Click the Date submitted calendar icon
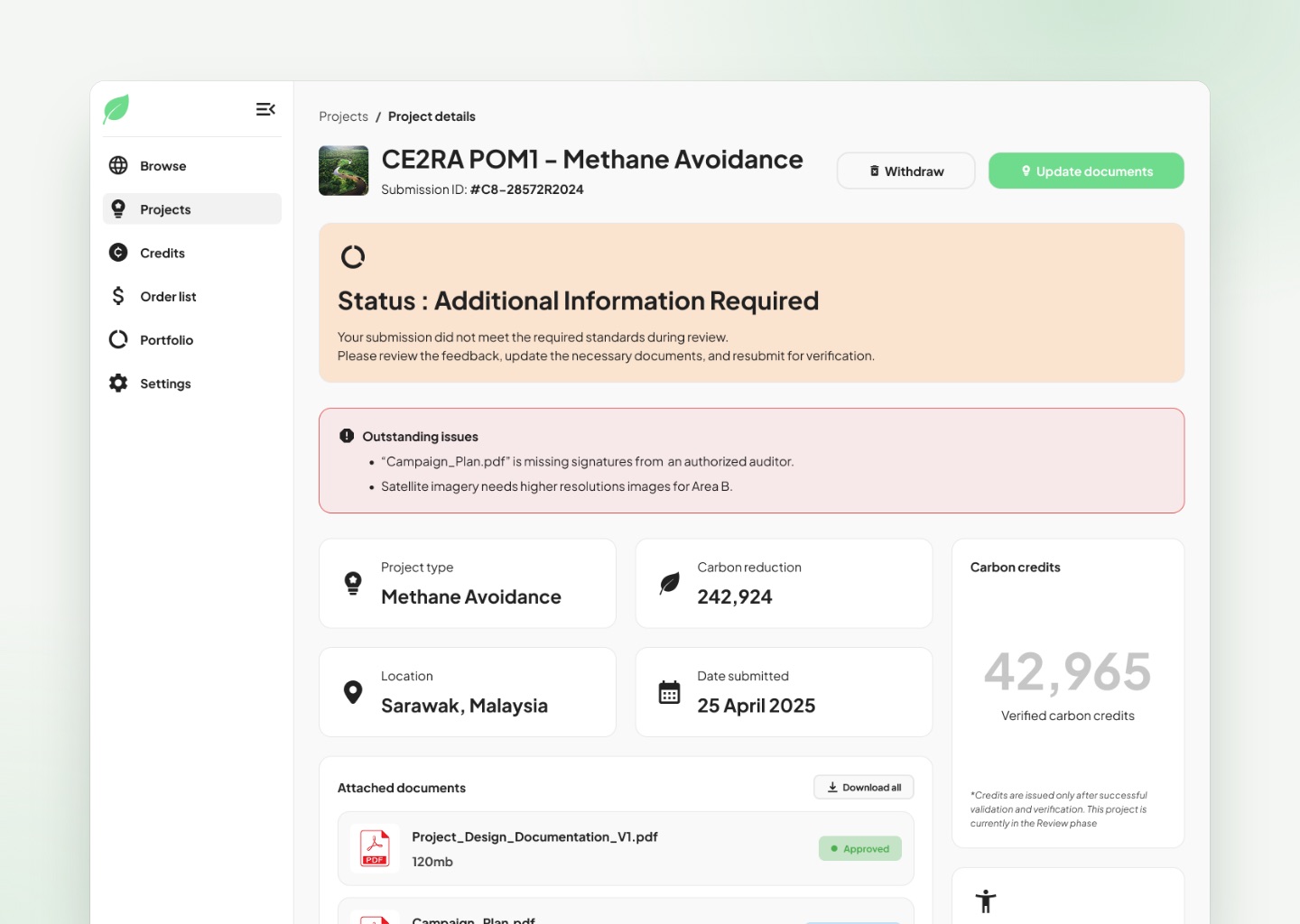1300x924 pixels. 670,692
